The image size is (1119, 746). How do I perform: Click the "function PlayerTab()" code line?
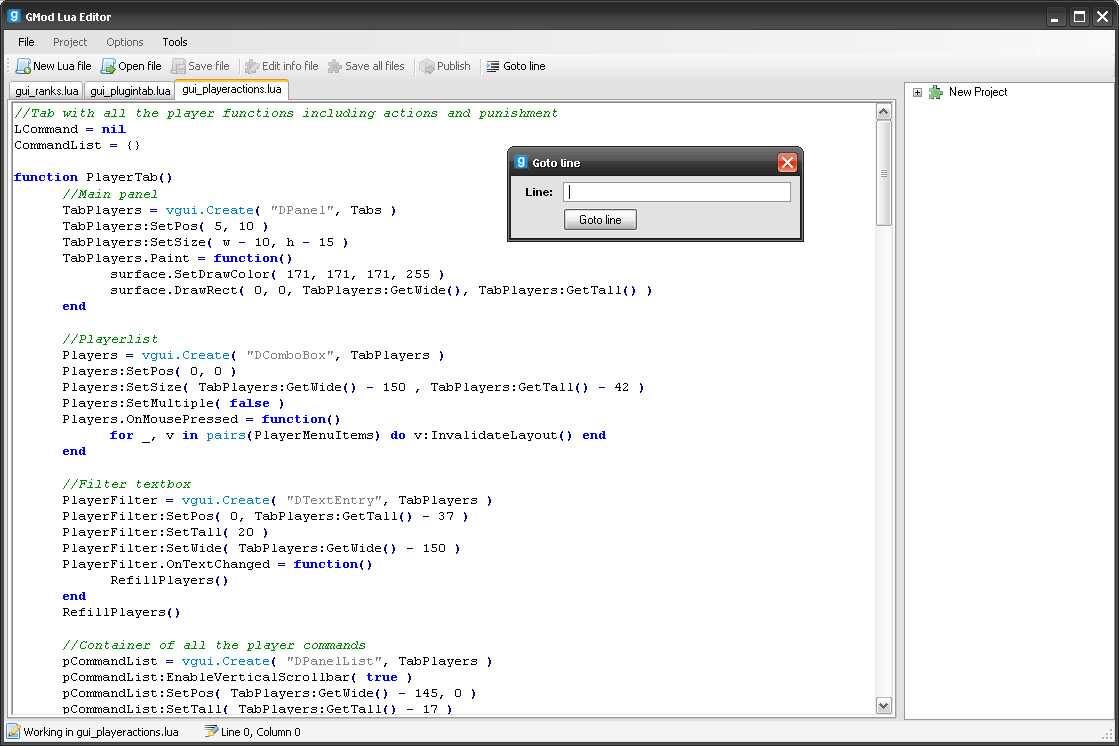point(93,177)
